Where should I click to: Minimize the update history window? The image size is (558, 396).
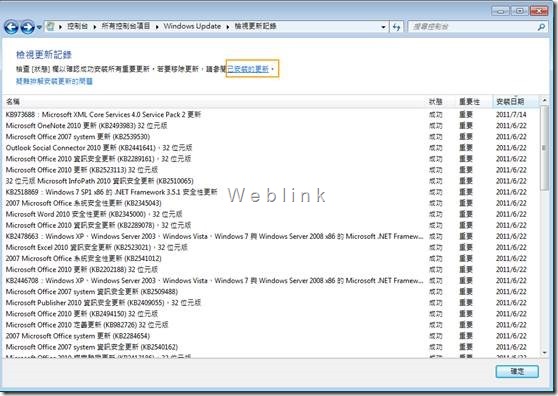tap(501, 11)
